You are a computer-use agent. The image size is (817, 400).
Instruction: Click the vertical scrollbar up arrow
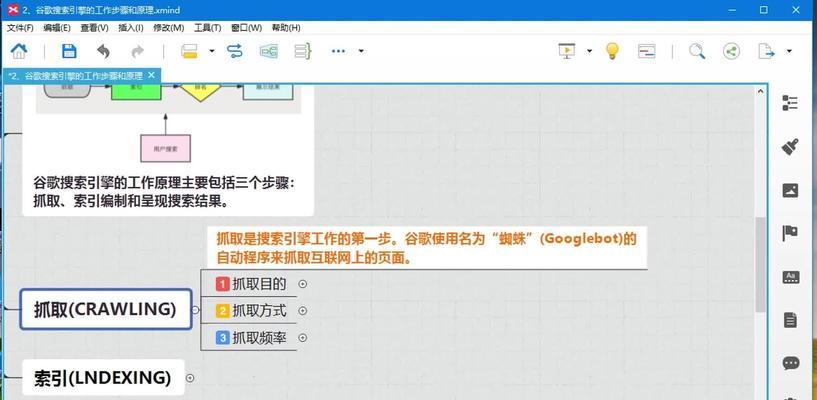click(760, 92)
